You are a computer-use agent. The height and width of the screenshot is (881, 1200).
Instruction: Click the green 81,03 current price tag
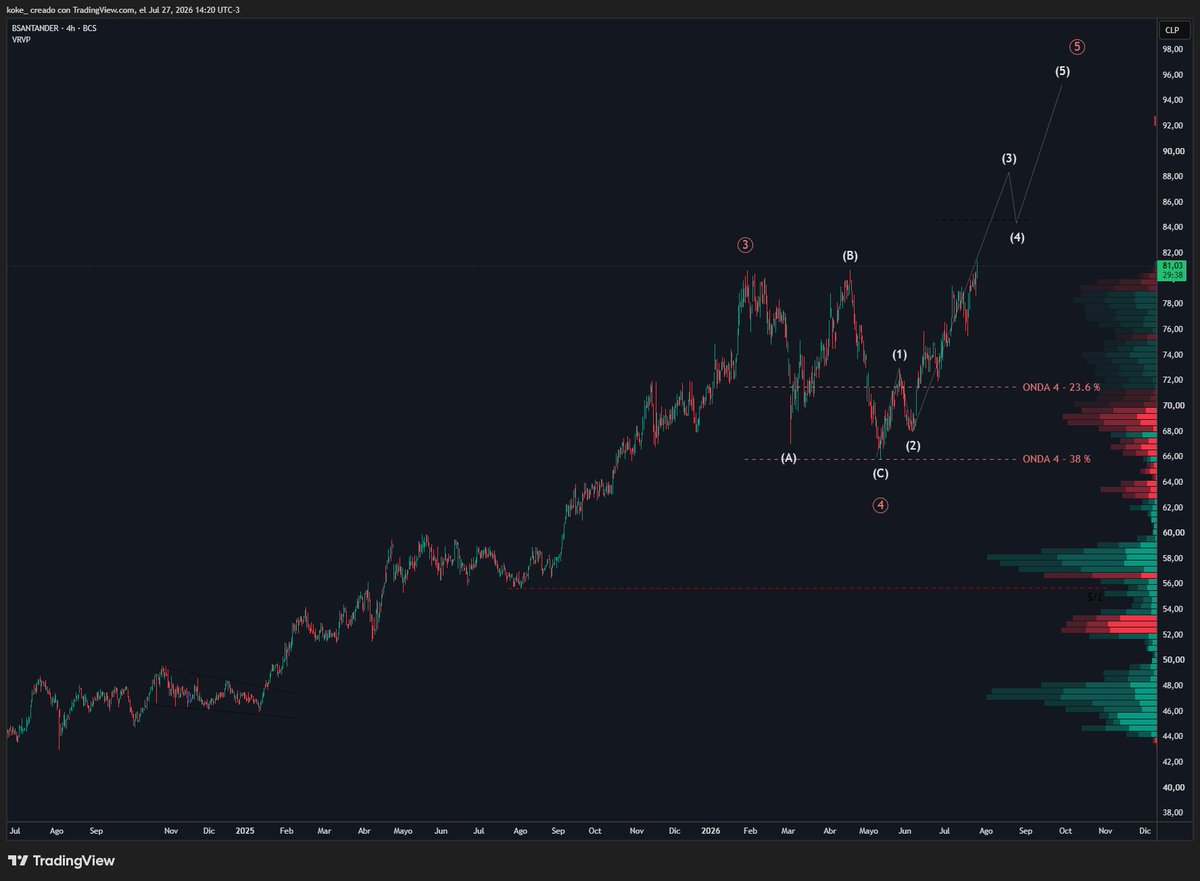[1171, 269]
